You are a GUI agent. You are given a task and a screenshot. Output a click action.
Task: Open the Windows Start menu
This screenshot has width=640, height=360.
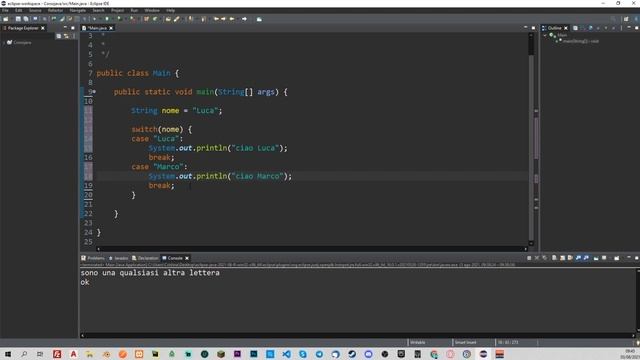pyautogui.click(x=8, y=354)
